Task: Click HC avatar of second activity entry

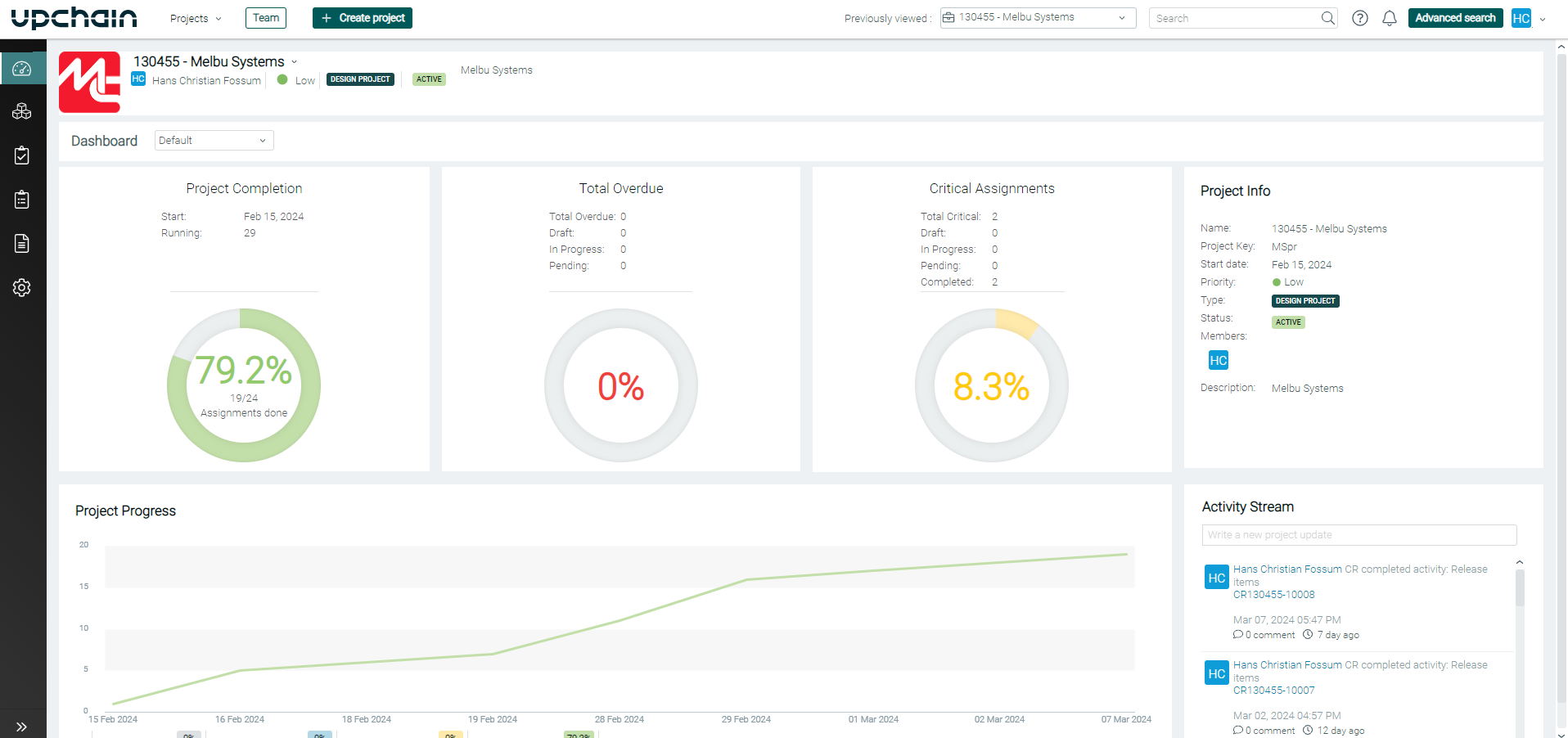Action: (x=1217, y=673)
